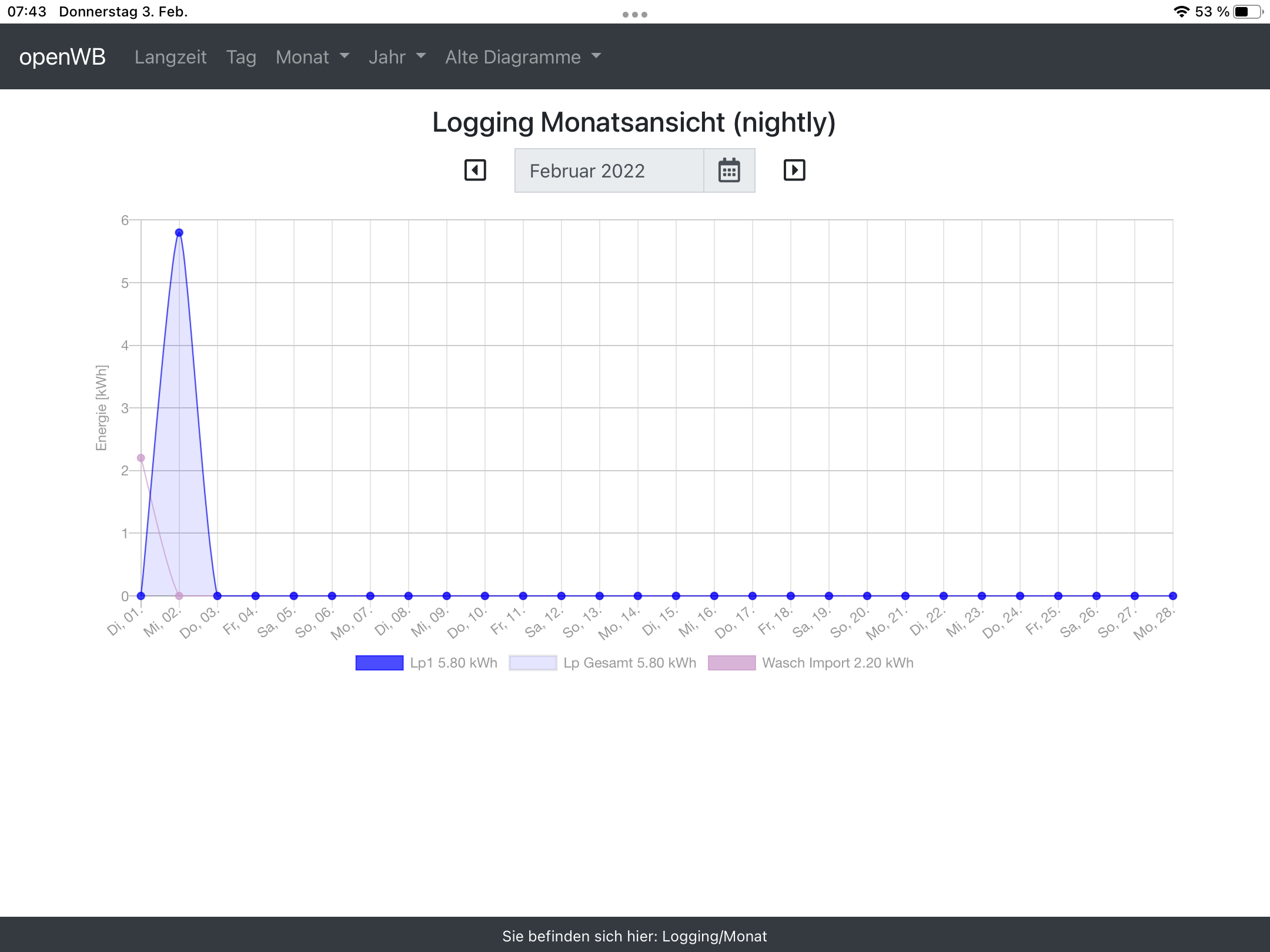Screen dimensions: 1270x952
Task: Toggle Lp1 5.80 kWh dataset visibility
Action: 453,663
